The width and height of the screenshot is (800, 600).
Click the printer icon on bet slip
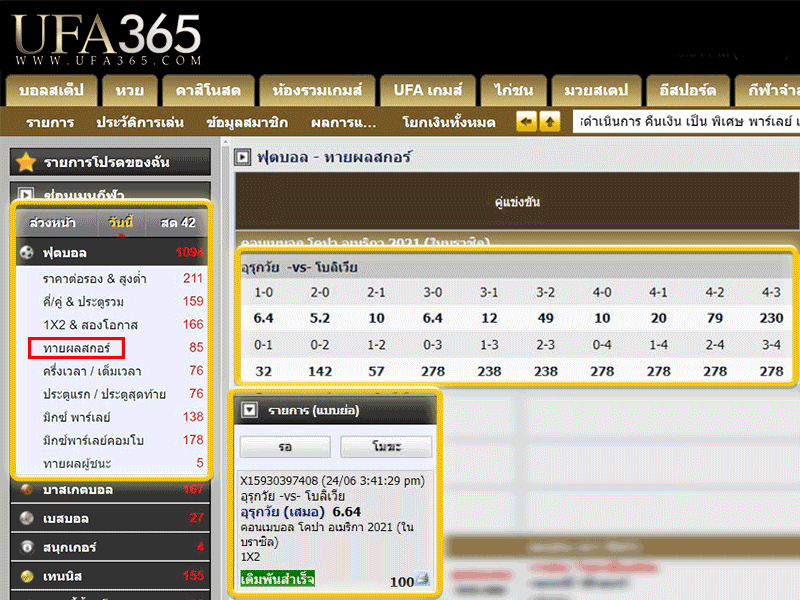click(422, 579)
